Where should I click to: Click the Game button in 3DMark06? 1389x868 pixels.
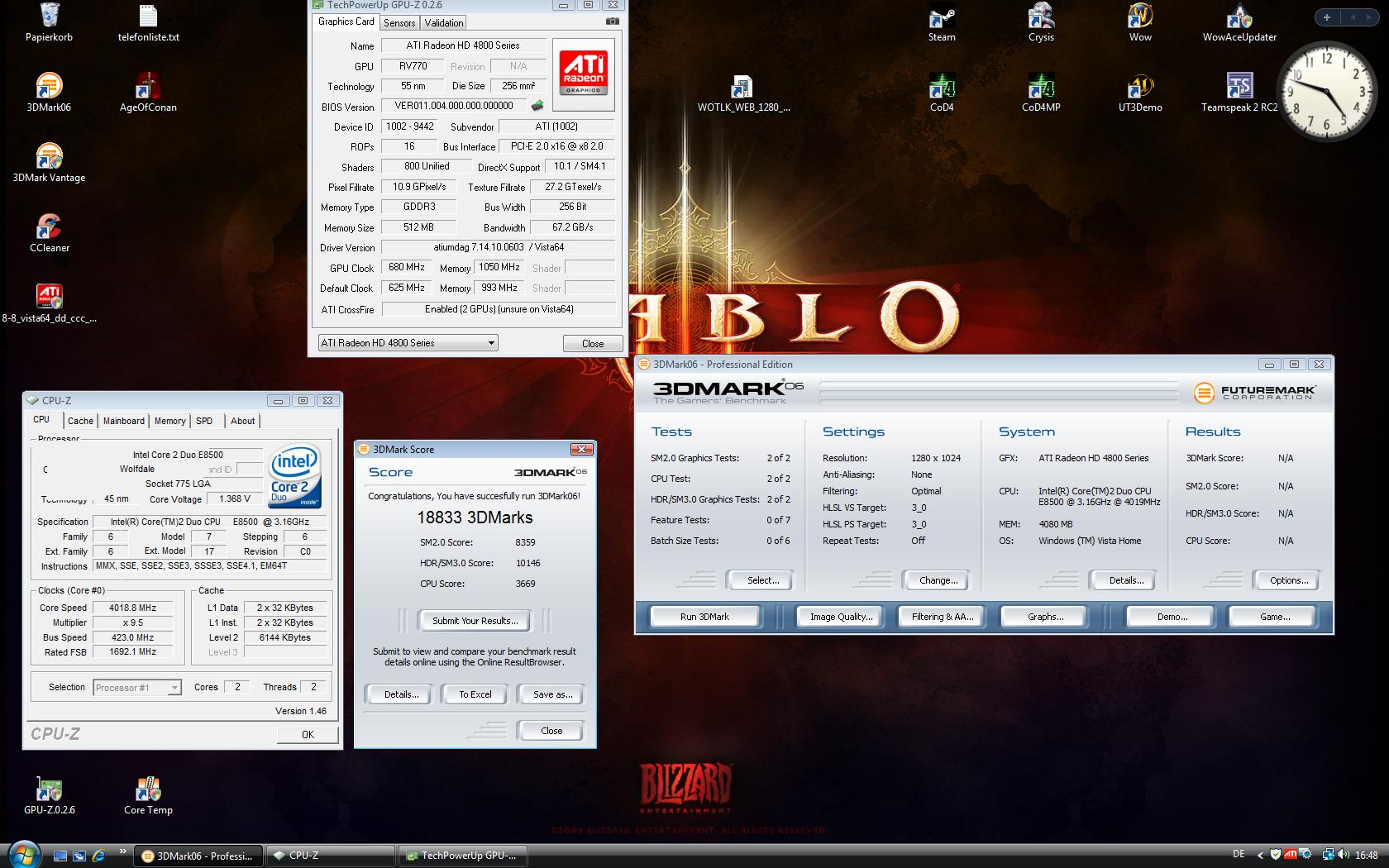click(1274, 617)
